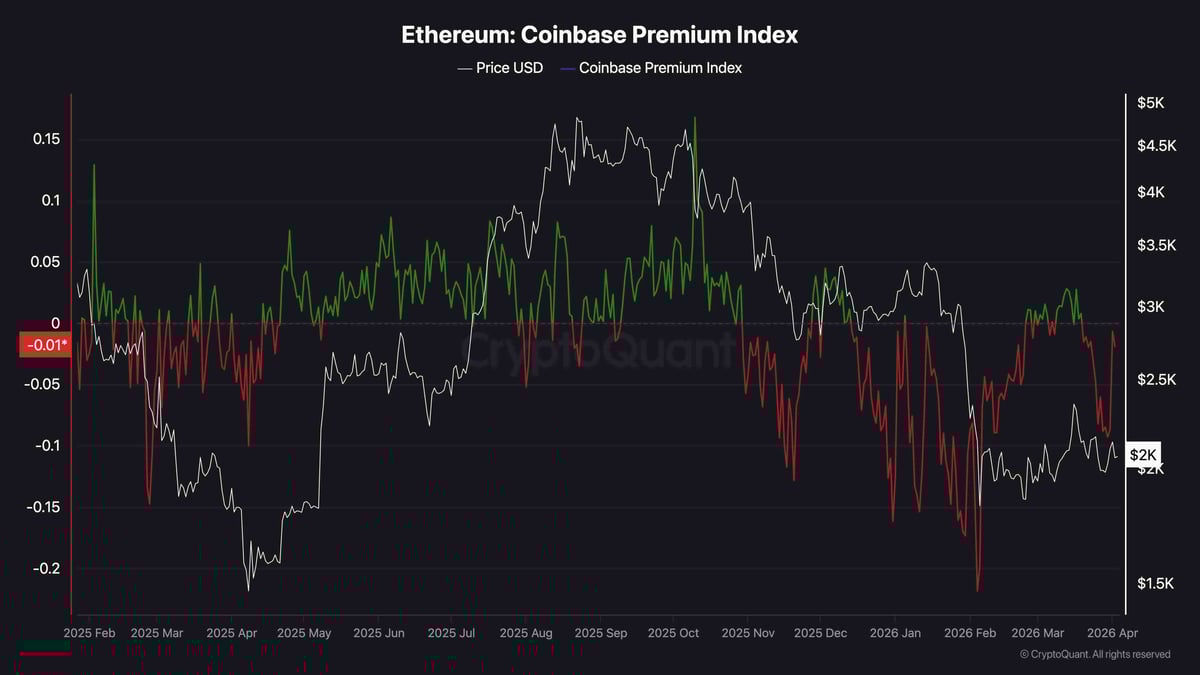Click the $3.5K tick on the price axis
1200x675 pixels.
click(x=1155, y=245)
